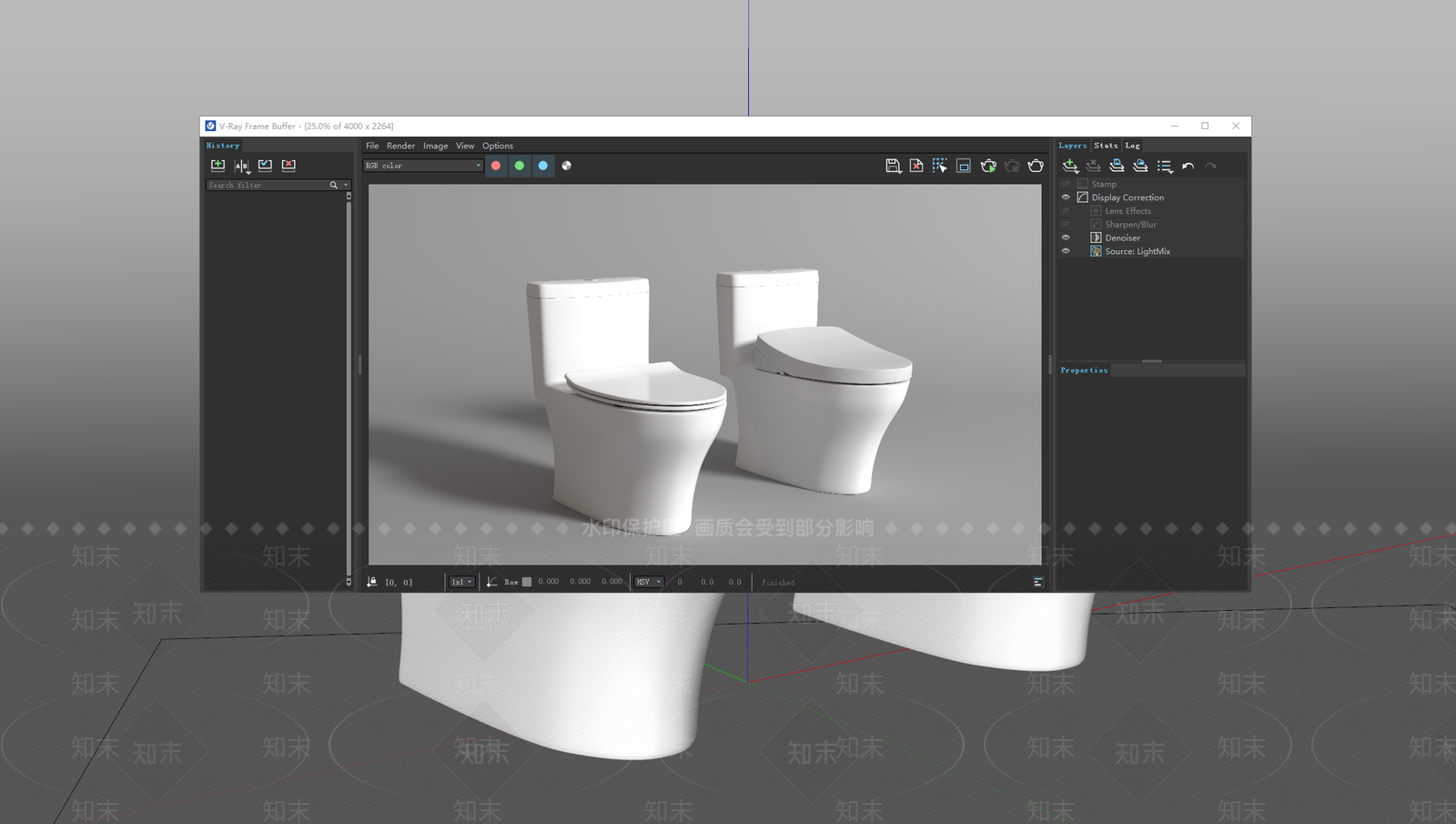Open the HSV color mode dropdown
The image size is (1456, 824).
point(649,582)
